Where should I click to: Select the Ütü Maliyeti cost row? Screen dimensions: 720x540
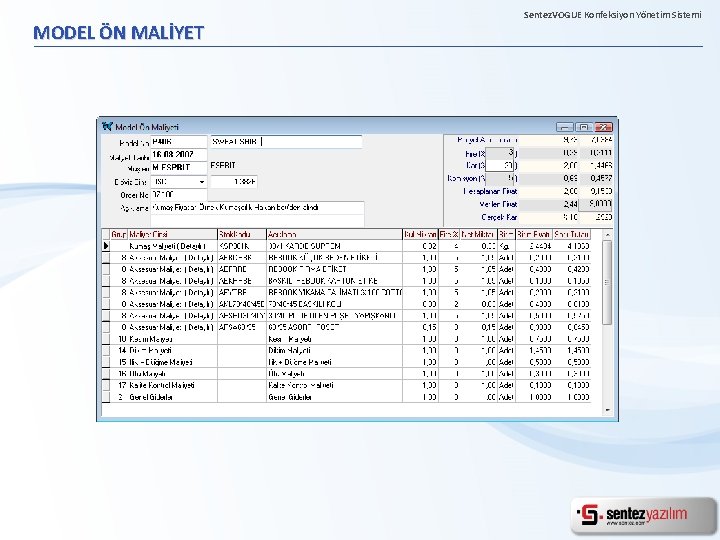[x=346, y=374]
